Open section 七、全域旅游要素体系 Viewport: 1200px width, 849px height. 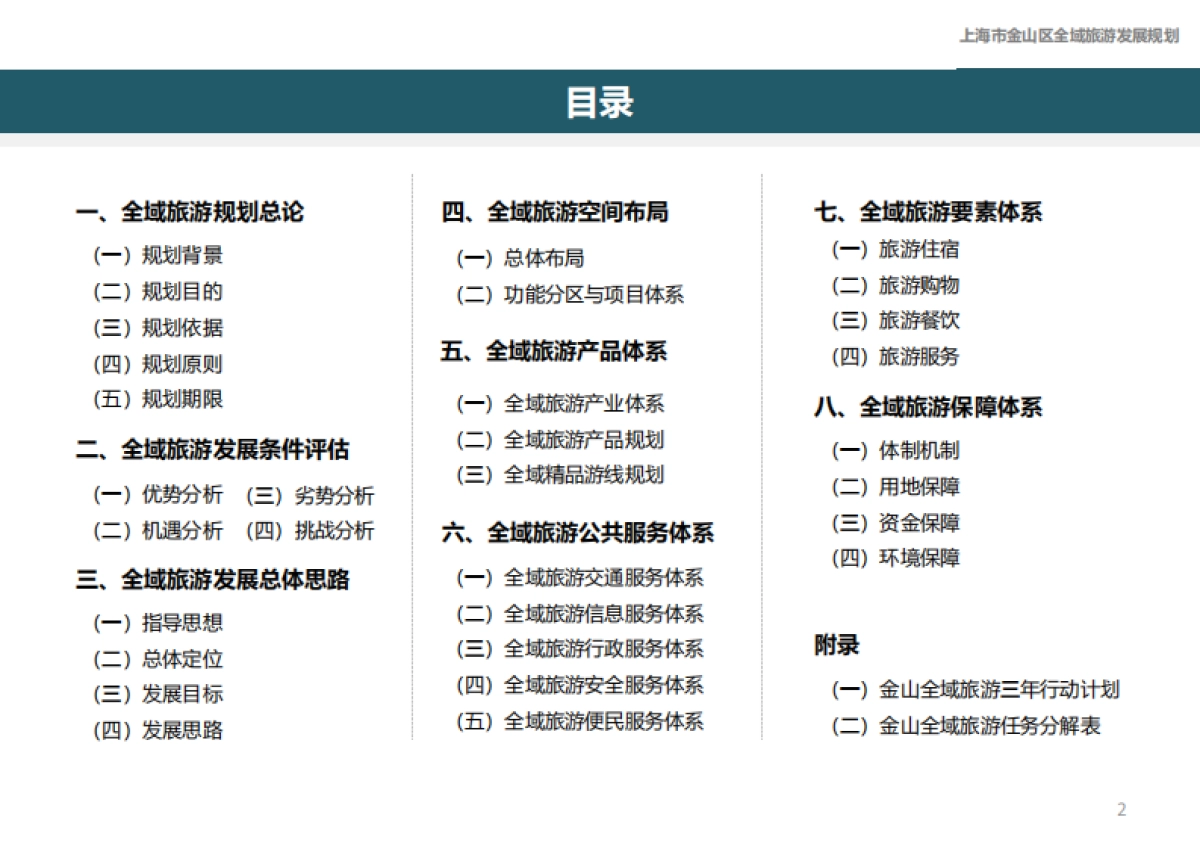coord(927,212)
